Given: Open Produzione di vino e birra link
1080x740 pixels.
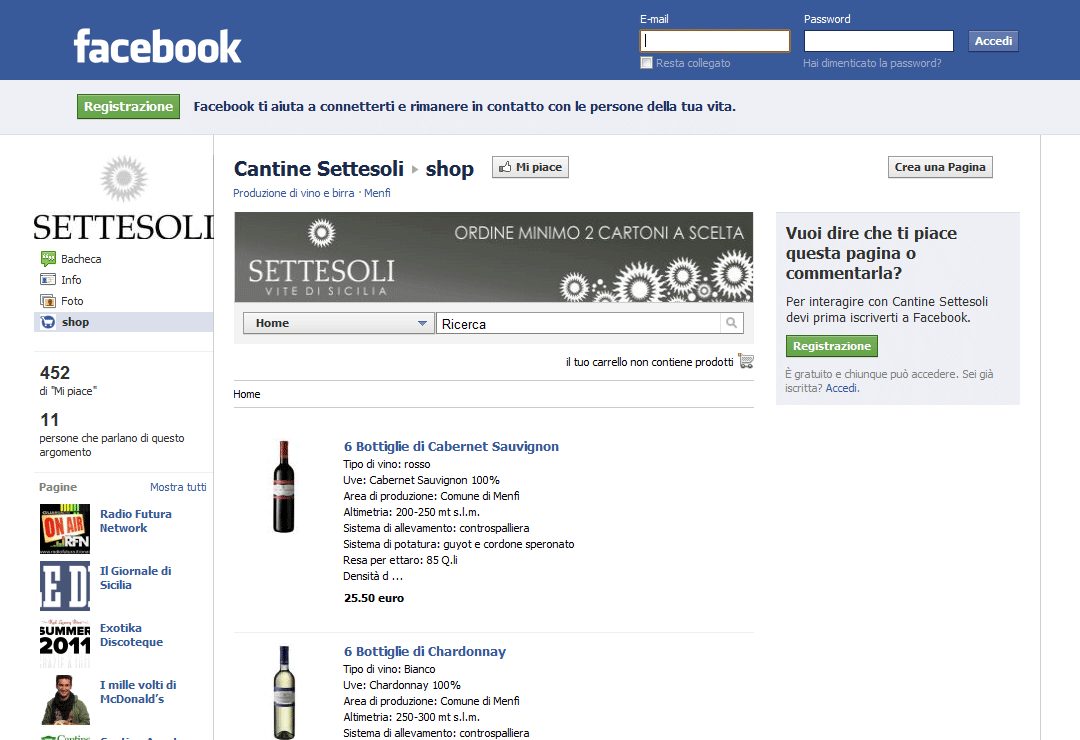Looking at the screenshot, I should pos(293,193).
